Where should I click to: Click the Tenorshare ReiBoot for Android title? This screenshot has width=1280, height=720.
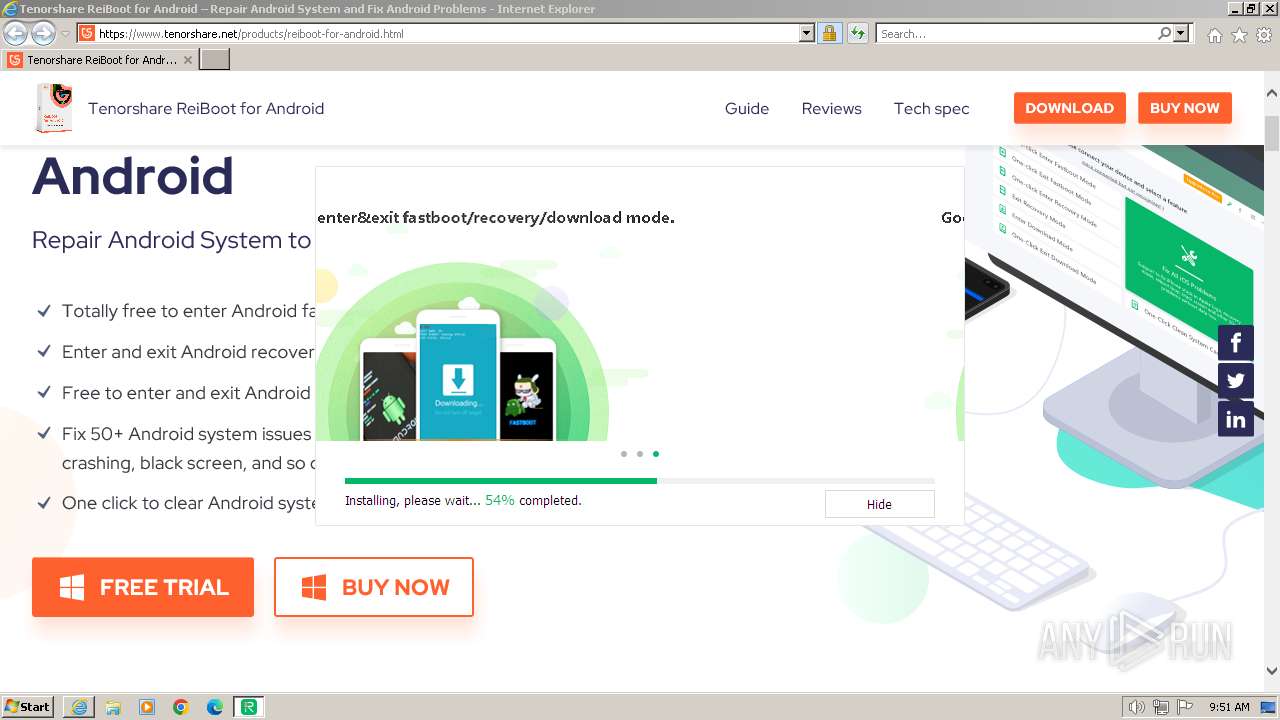[x=206, y=108]
